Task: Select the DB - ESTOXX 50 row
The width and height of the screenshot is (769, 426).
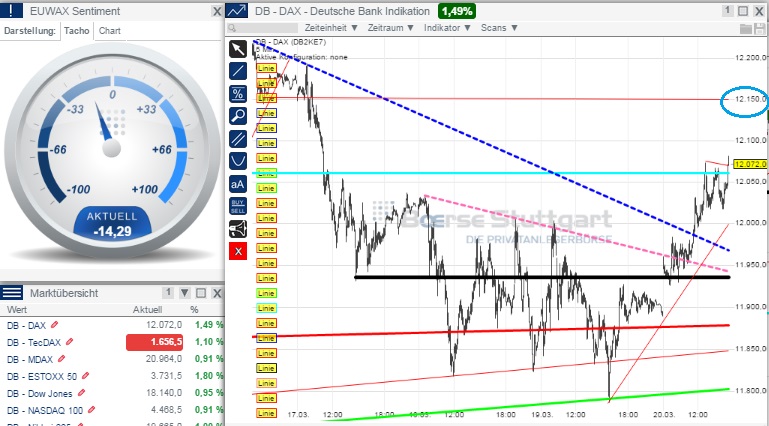Action: [x=112, y=376]
